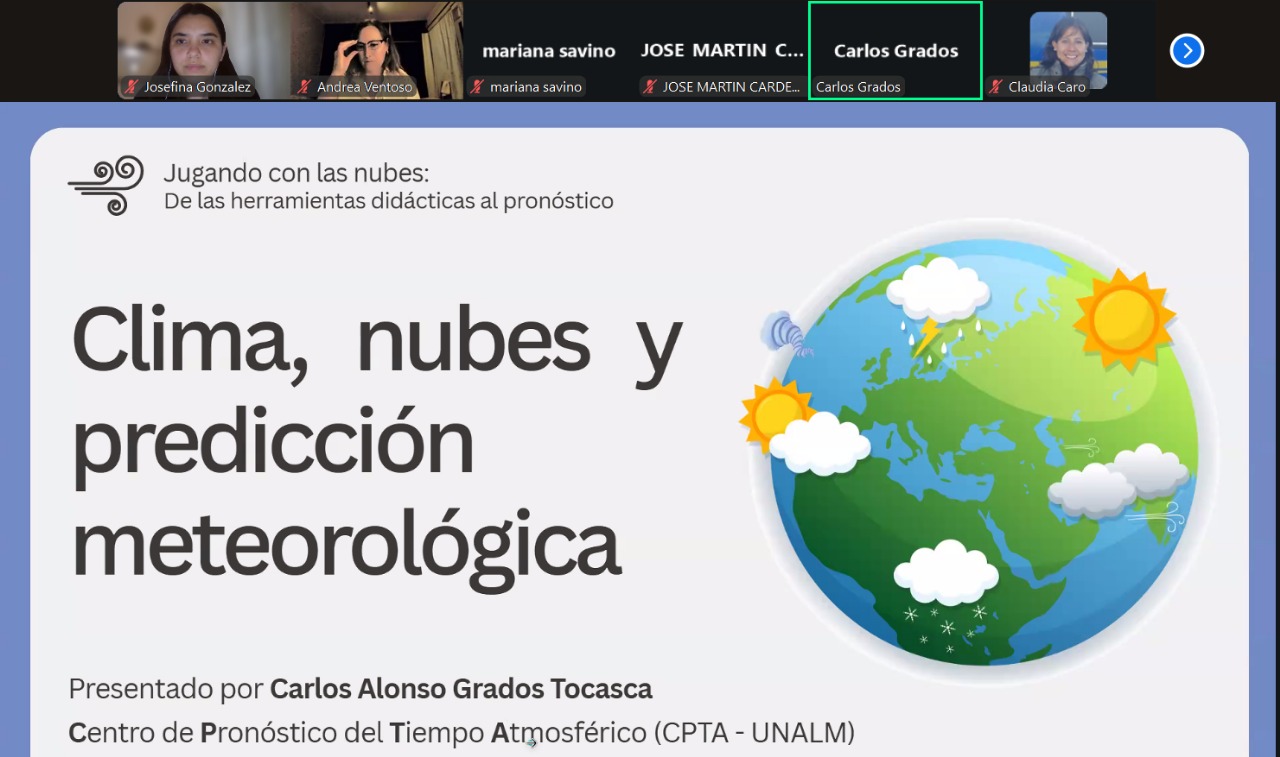Click Josefina Gonzalez's muted microphone icon

[131, 87]
